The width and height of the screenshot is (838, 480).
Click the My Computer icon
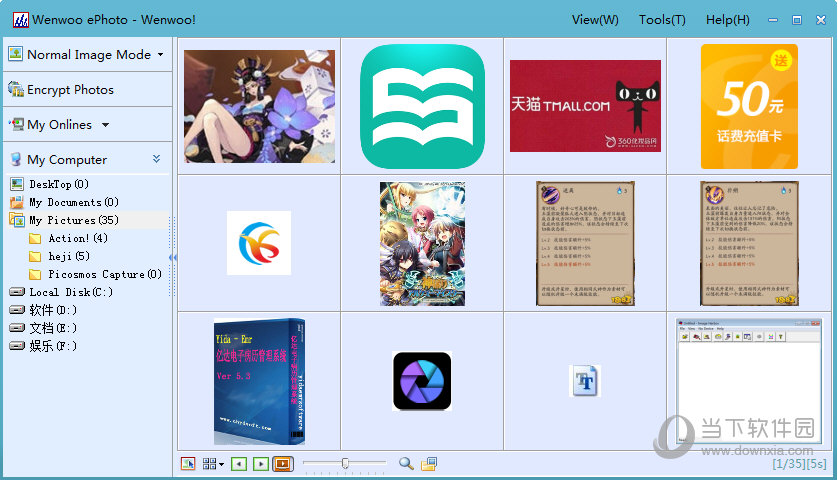[x=16, y=159]
